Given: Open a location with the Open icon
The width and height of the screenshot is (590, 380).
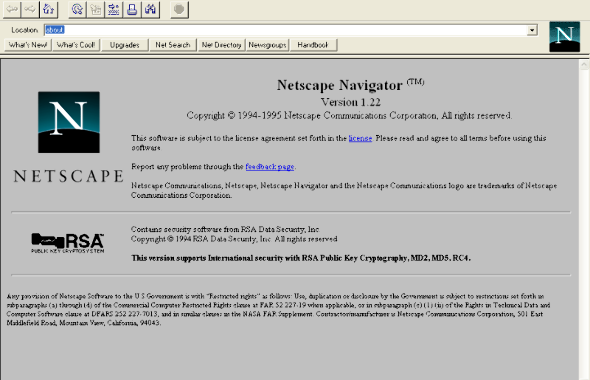Looking at the screenshot, I should pyautogui.click(x=114, y=9).
